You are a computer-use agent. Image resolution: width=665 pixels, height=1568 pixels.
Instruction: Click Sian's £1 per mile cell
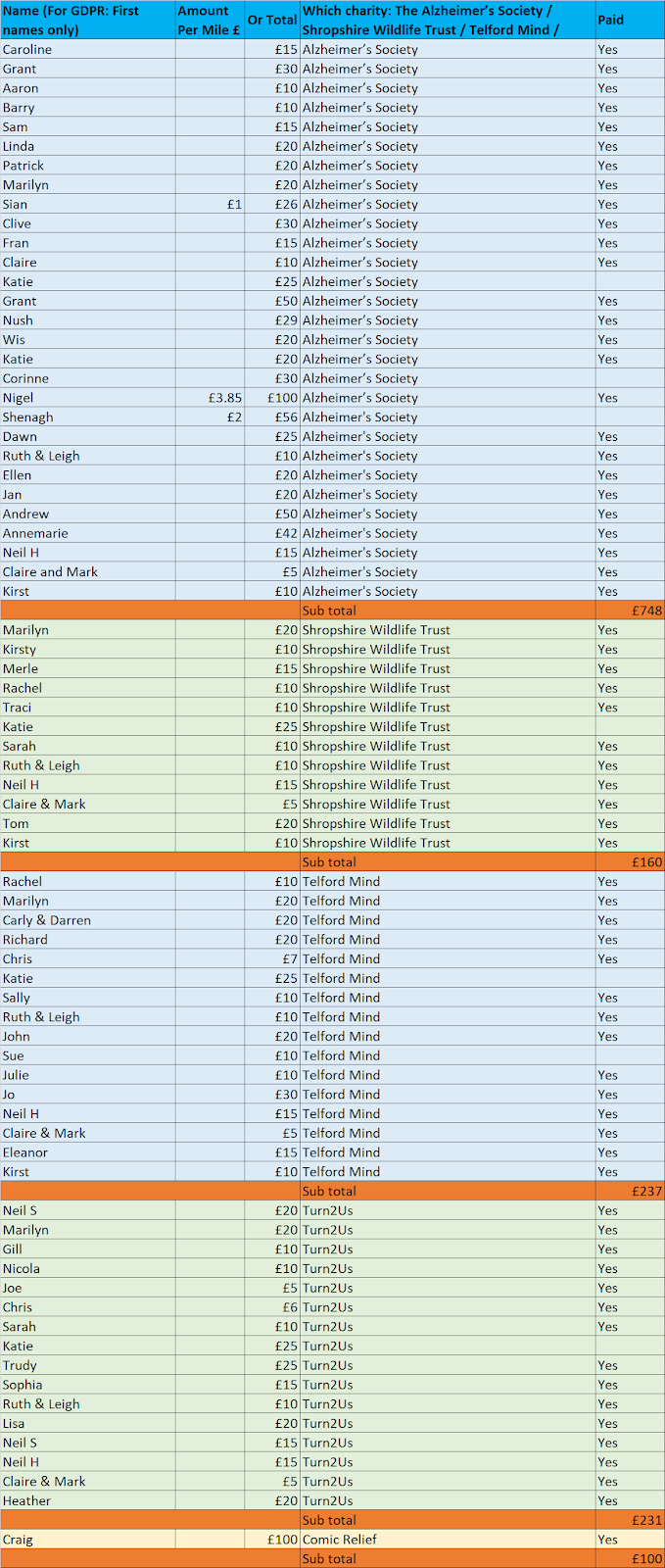[210, 204]
